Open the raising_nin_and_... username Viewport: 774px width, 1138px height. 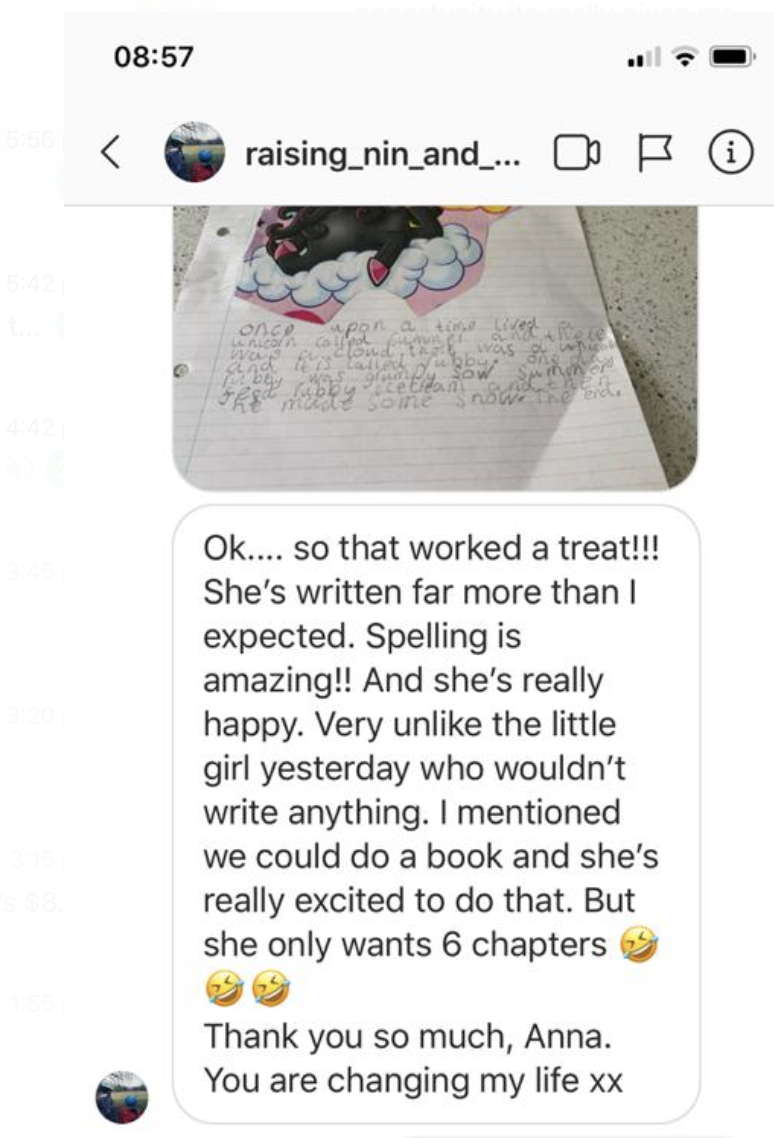383,154
